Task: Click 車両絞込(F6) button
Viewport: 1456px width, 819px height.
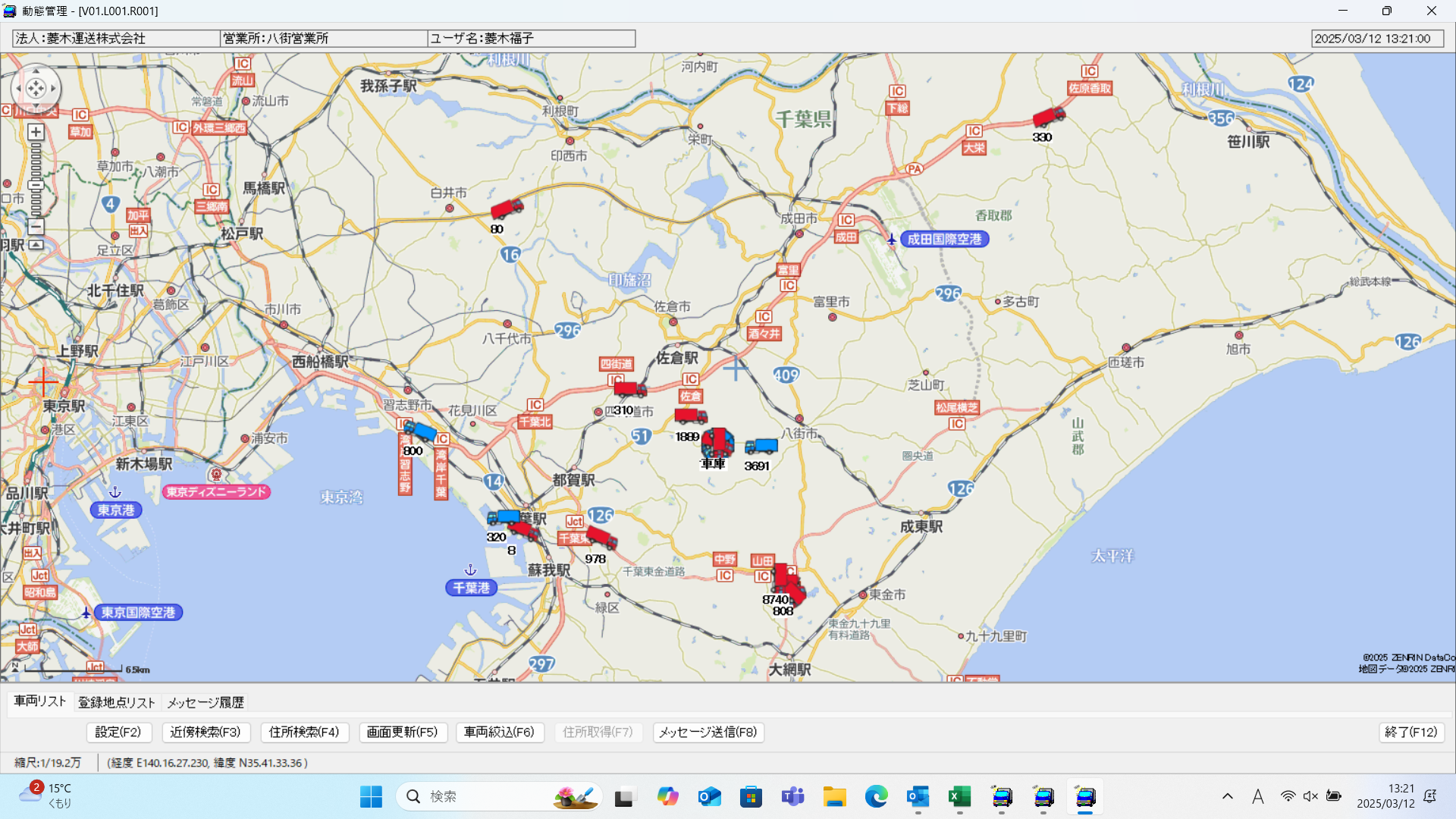Action: (x=500, y=733)
